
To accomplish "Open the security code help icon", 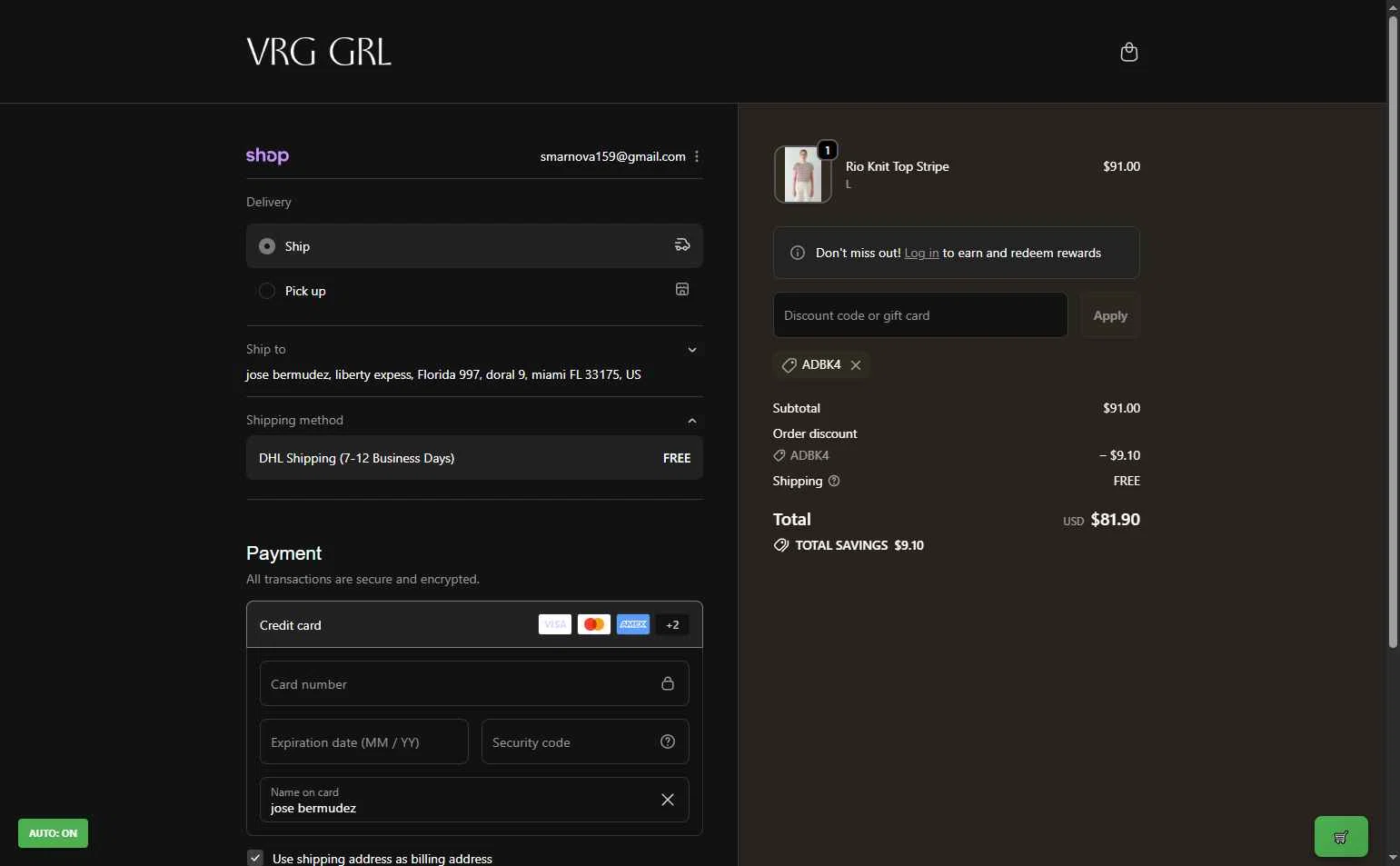I will [x=668, y=742].
